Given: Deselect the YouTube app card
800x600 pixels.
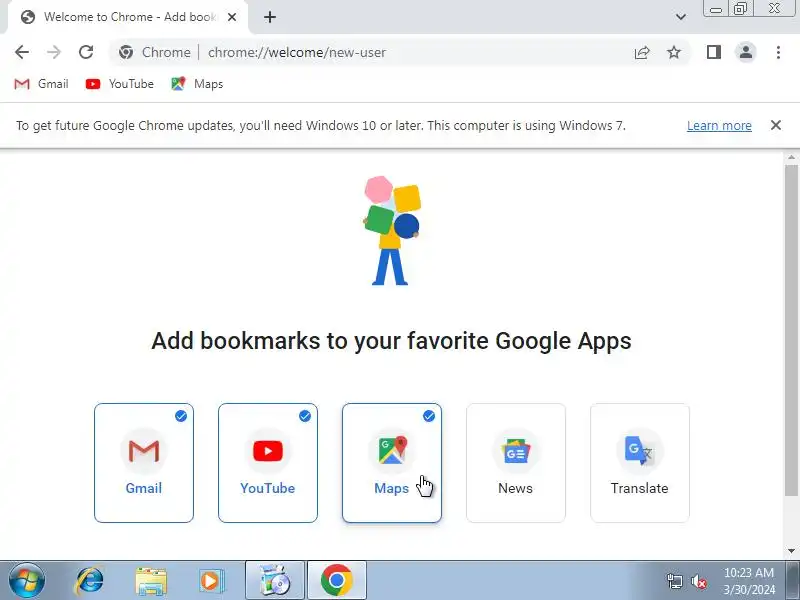Looking at the screenshot, I should coord(268,463).
